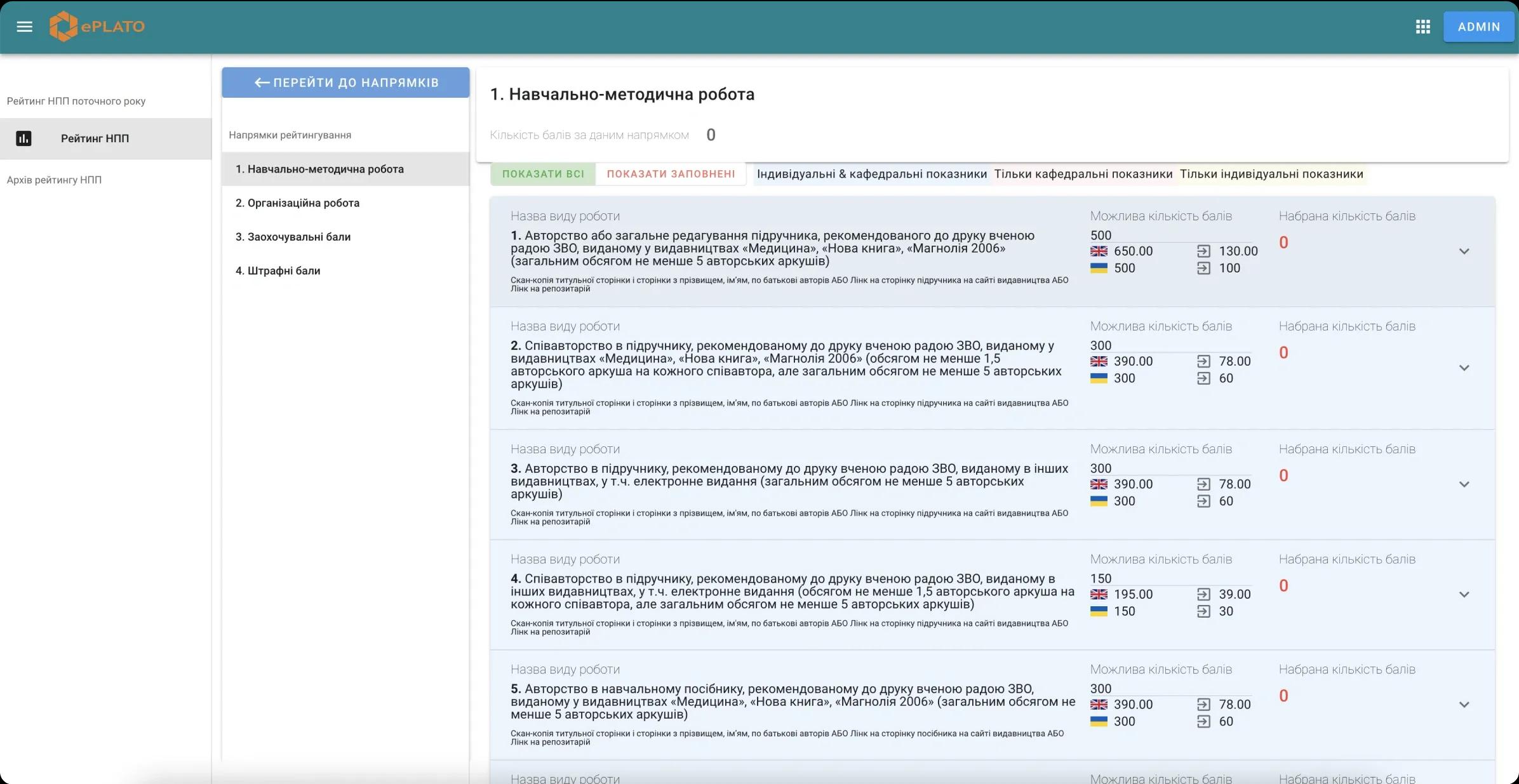Toggle the ПОКАЗАТИ ВСІ filter
This screenshot has width=1519, height=784.
coord(543,174)
